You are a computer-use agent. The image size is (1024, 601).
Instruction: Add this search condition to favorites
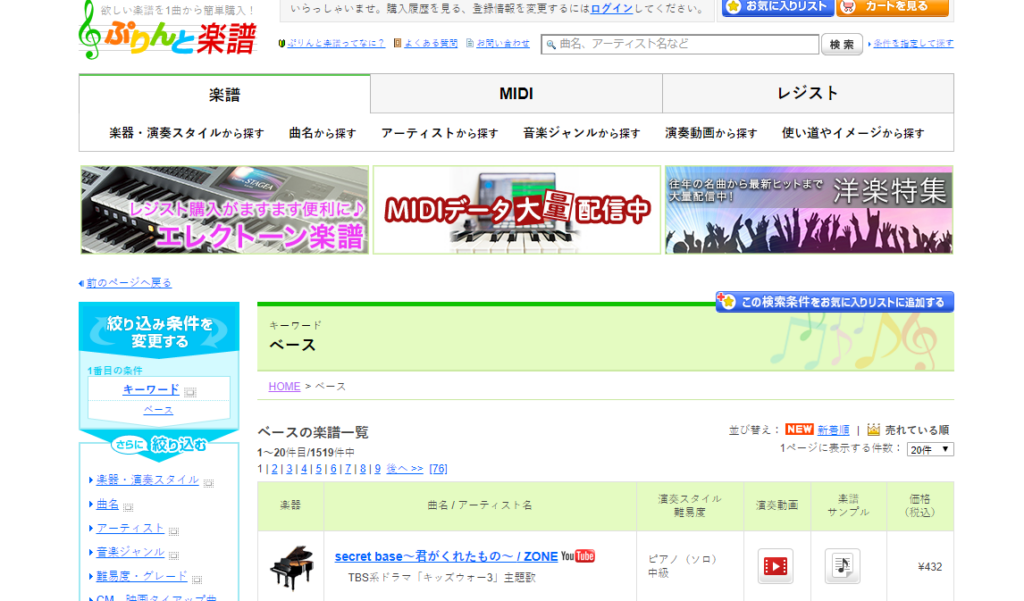coord(835,302)
